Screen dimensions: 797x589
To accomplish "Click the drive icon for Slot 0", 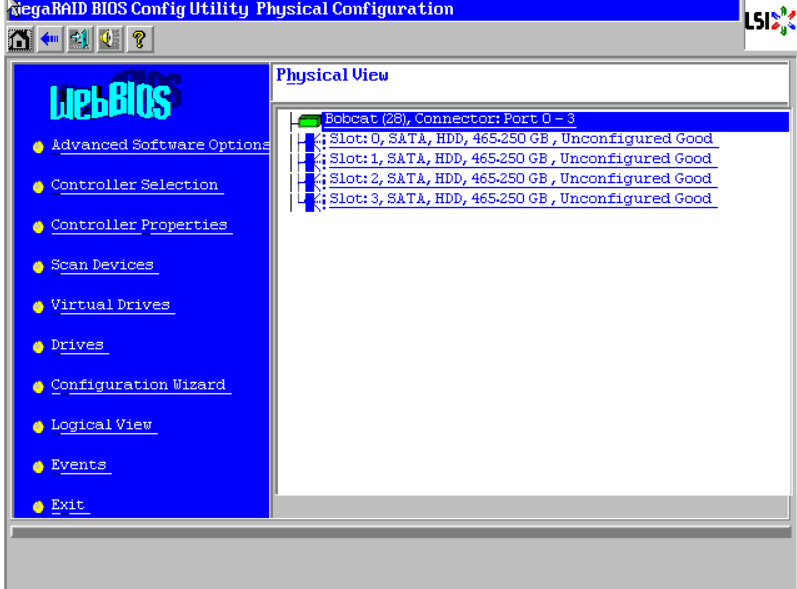I will click(314, 141).
